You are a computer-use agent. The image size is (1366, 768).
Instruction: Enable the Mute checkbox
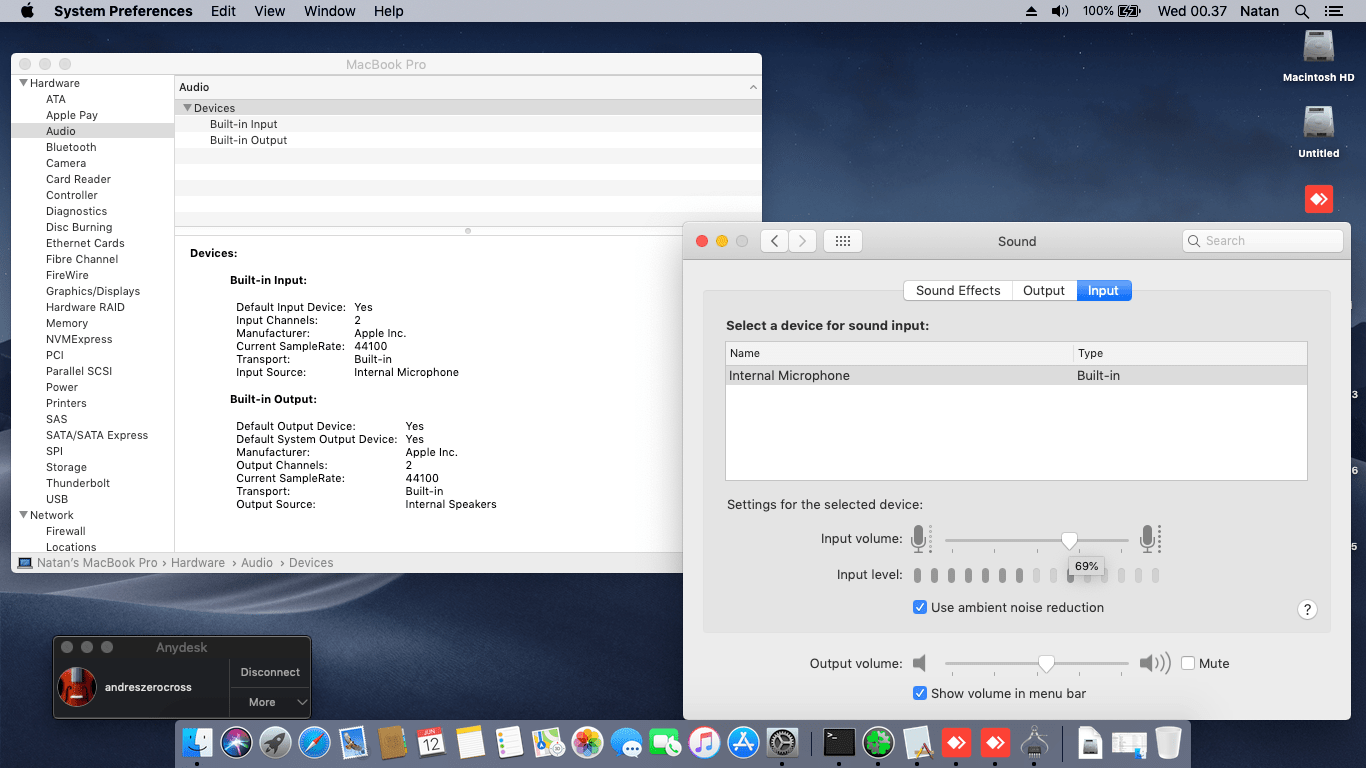[x=1188, y=663]
